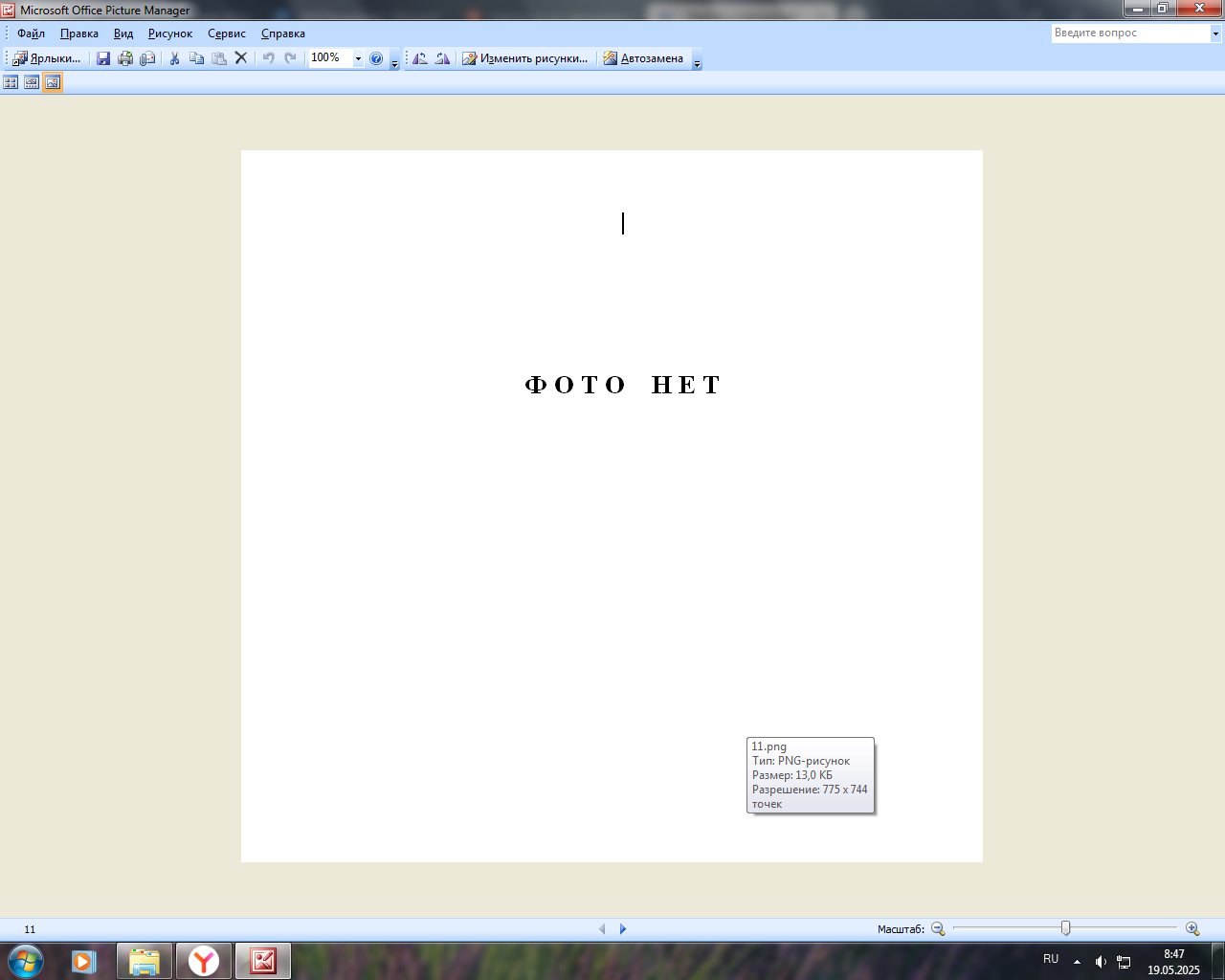Open the Вид menu
This screenshot has width=1225, height=980.
pos(123,33)
